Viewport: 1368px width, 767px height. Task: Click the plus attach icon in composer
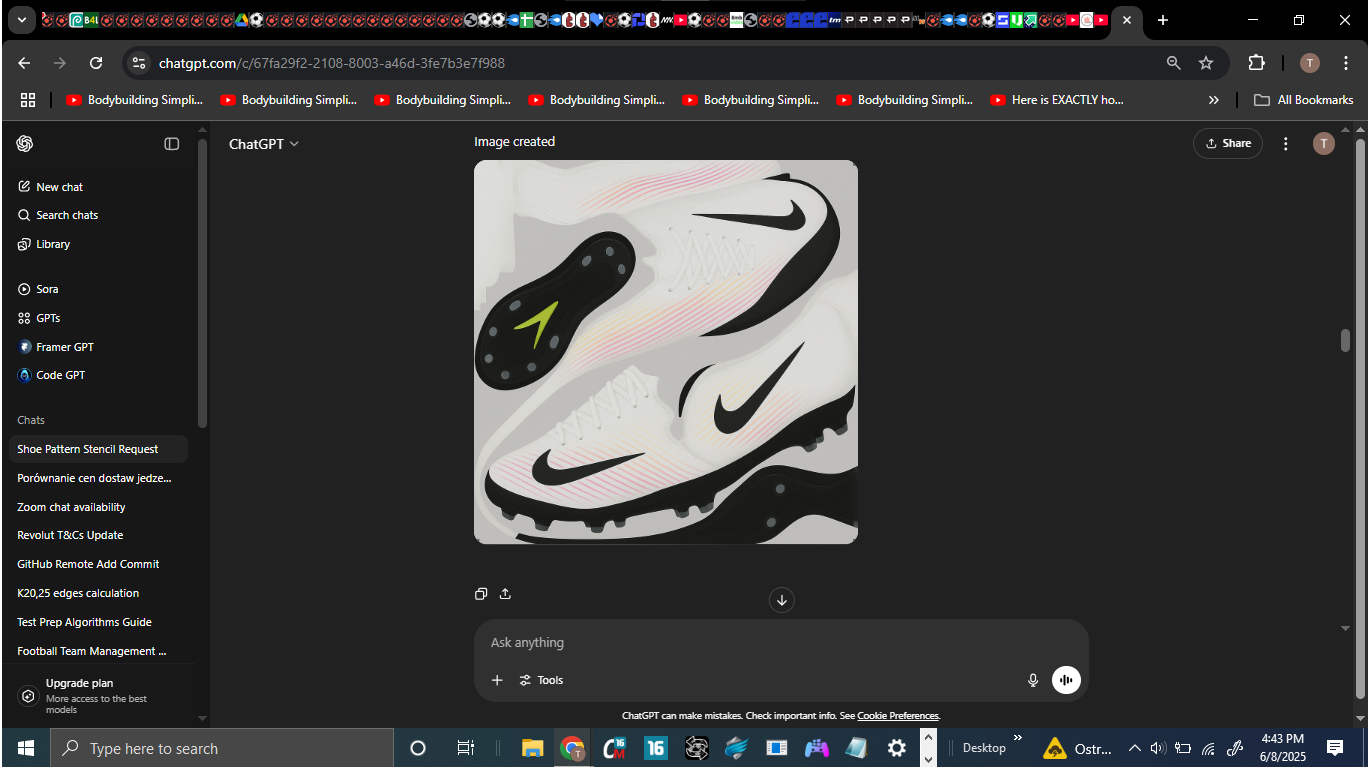497,681
